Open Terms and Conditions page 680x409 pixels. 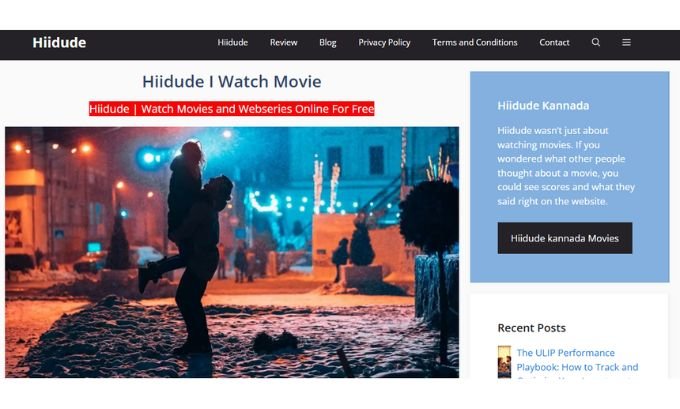(474, 43)
